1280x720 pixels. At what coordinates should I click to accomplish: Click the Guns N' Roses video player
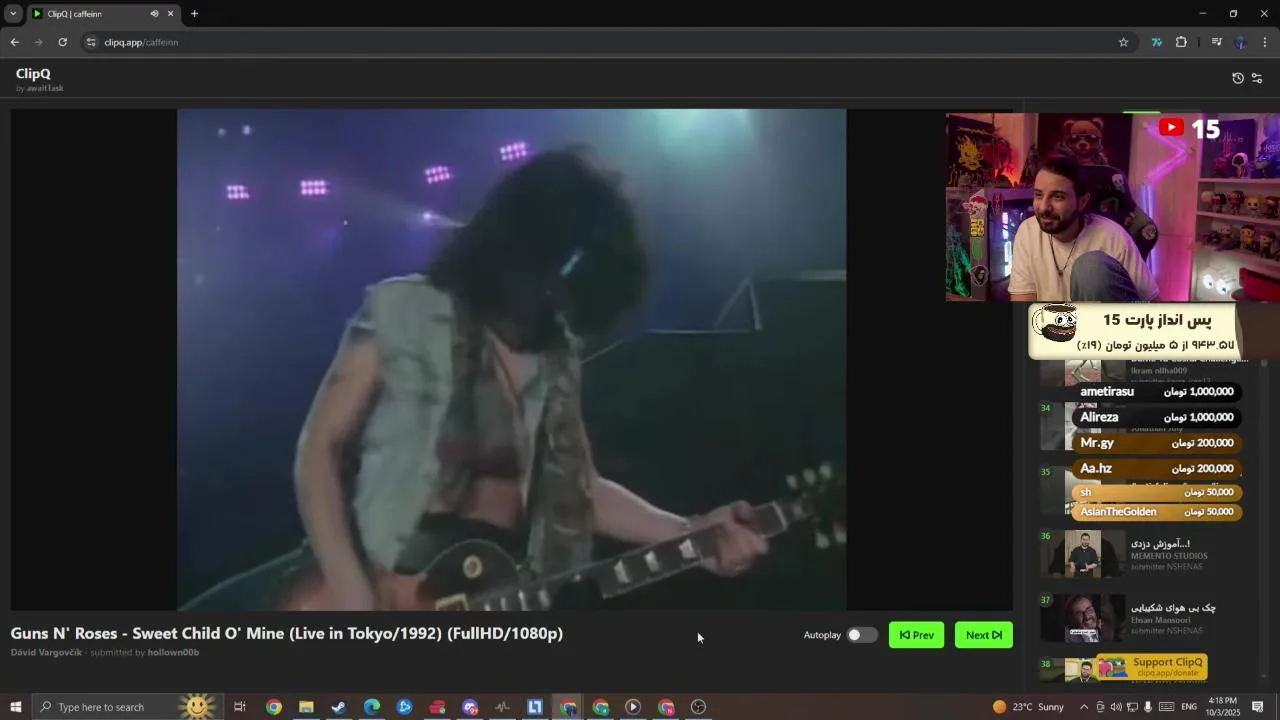[x=511, y=360]
